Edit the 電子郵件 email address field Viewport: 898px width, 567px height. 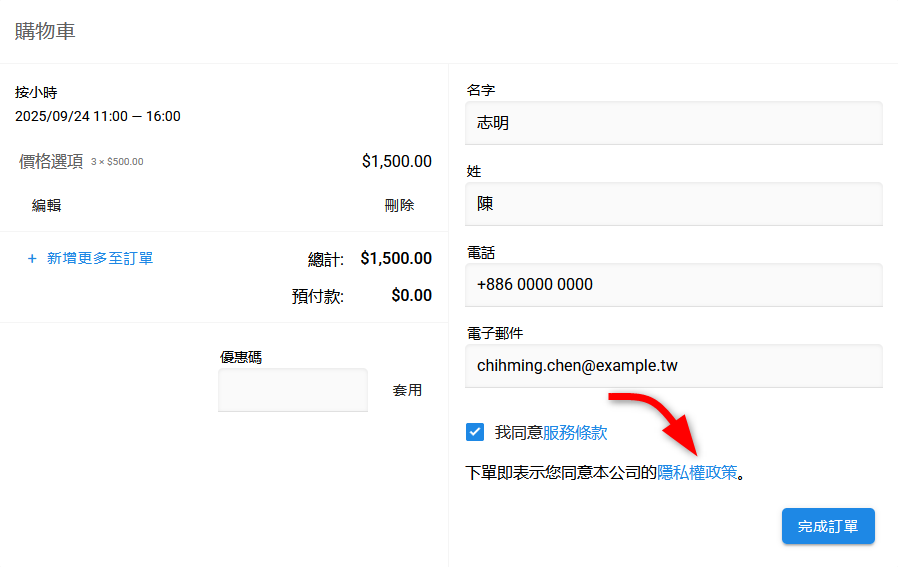(673, 366)
